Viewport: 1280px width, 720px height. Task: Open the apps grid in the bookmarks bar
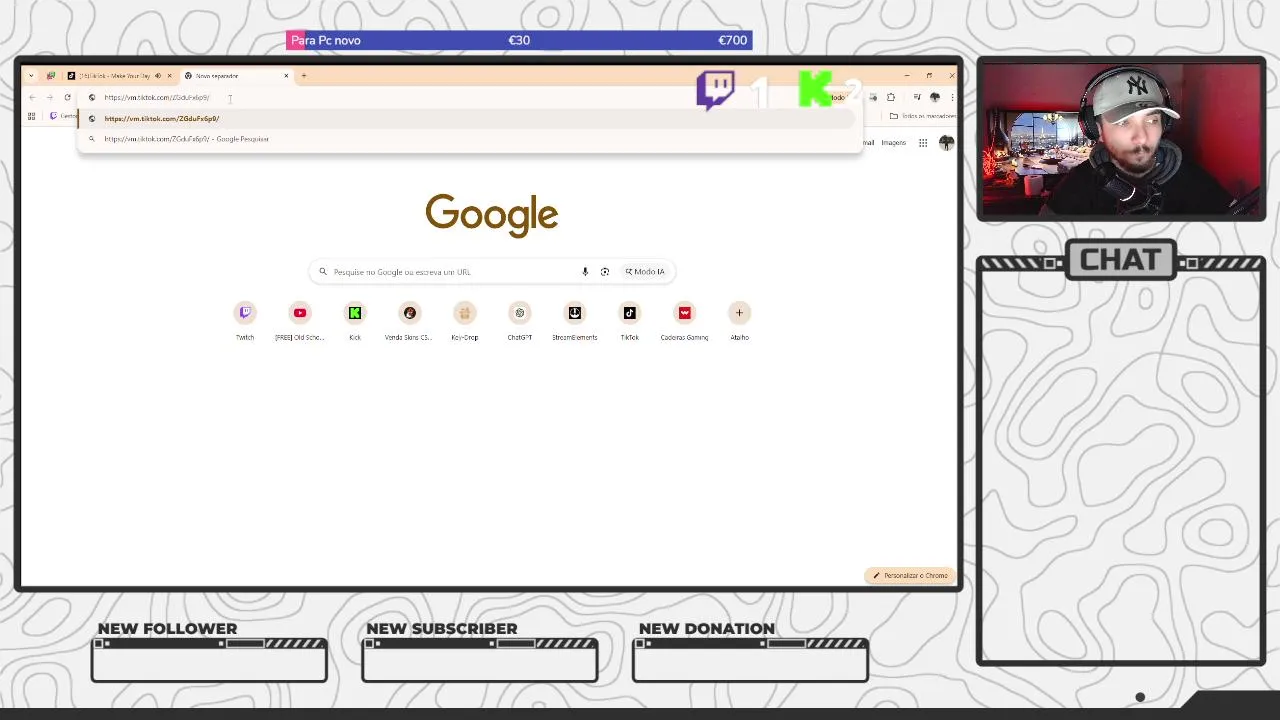click(32, 116)
